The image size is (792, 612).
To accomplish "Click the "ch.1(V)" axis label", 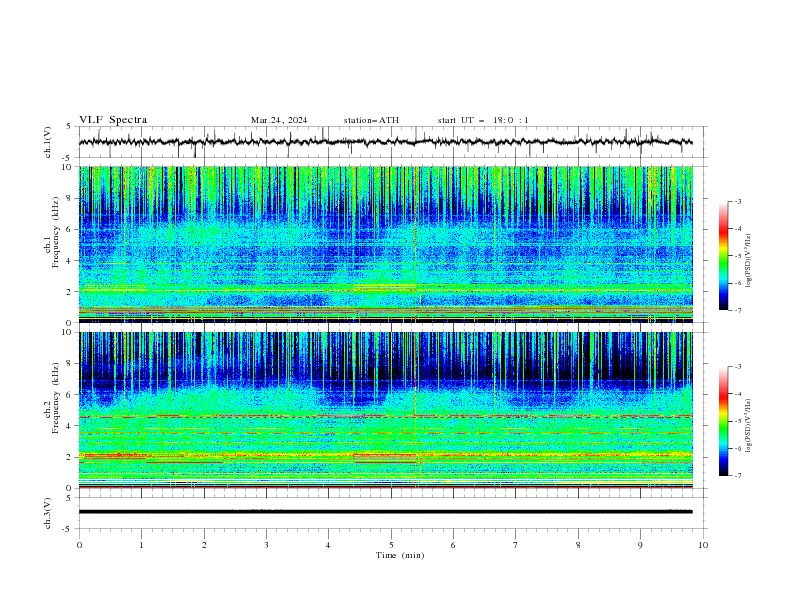I will tap(48, 142).
